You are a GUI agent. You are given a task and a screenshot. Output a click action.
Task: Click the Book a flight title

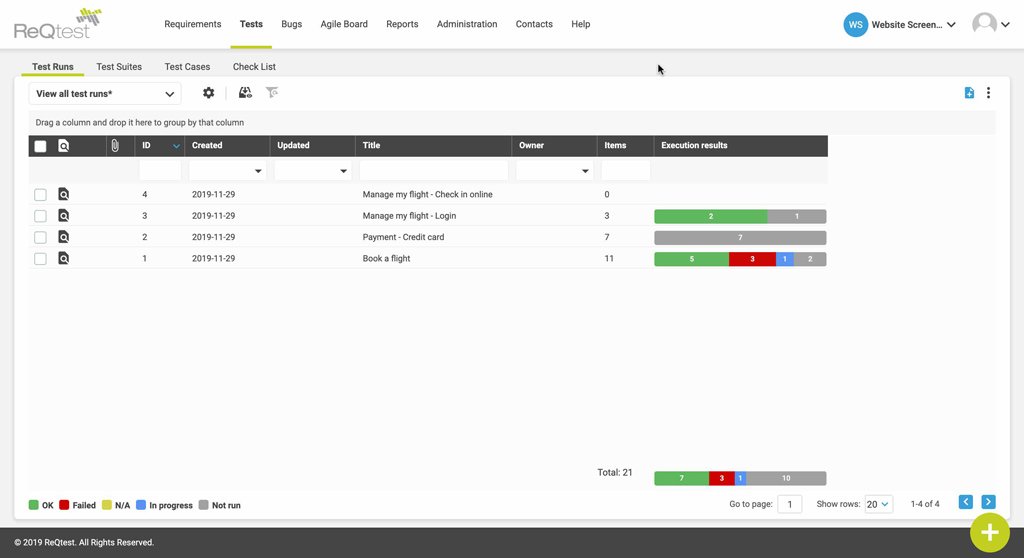(x=387, y=259)
